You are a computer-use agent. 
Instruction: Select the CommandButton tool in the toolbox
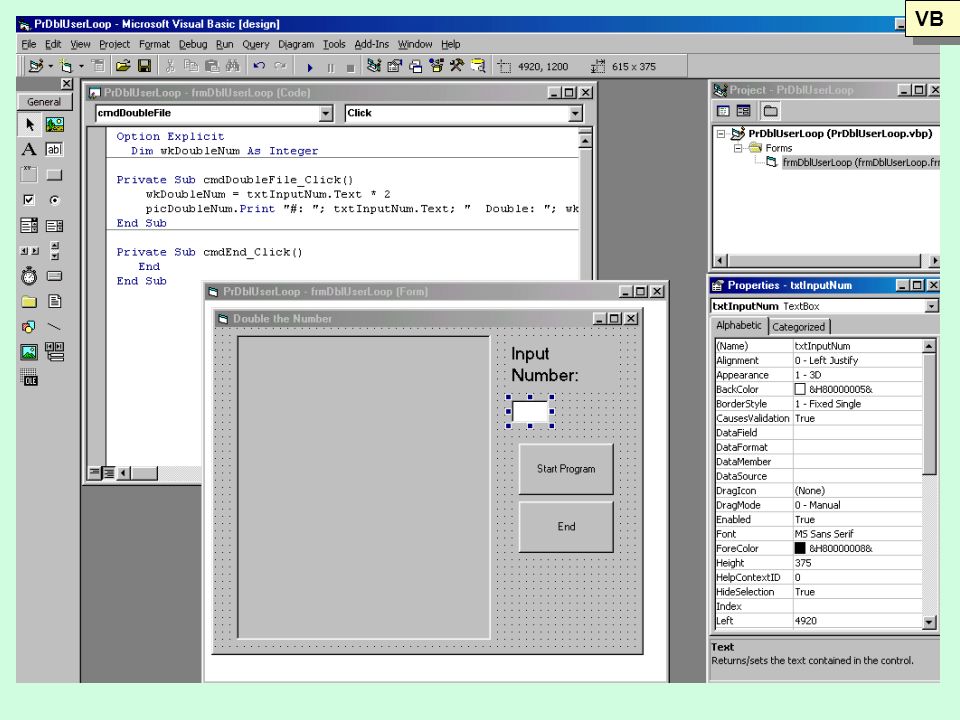54,175
